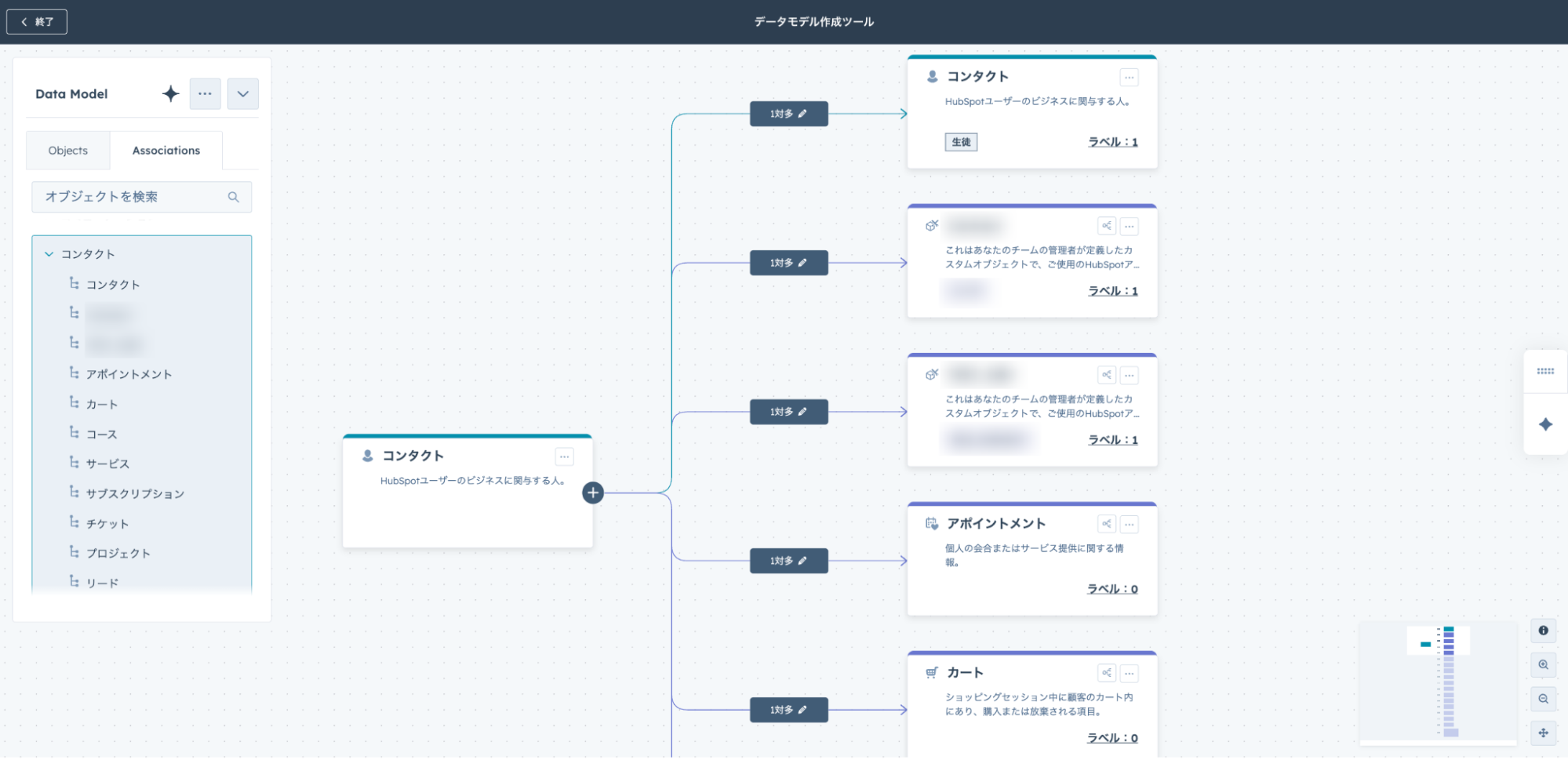The width and height of the screenshot is (1568, 760).
Task: Collapse the Data Model panel with chevron
Action: tap(242, 94)
